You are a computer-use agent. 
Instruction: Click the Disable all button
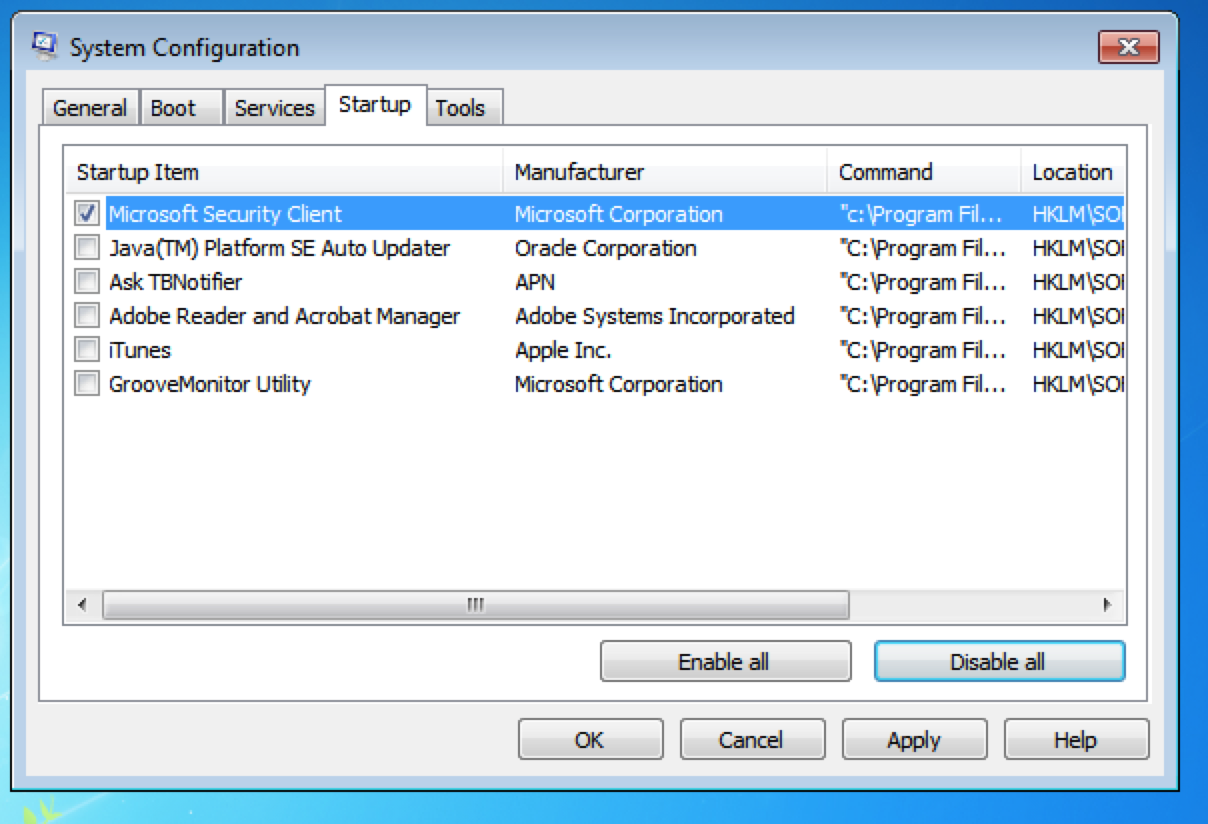[999, 662]
